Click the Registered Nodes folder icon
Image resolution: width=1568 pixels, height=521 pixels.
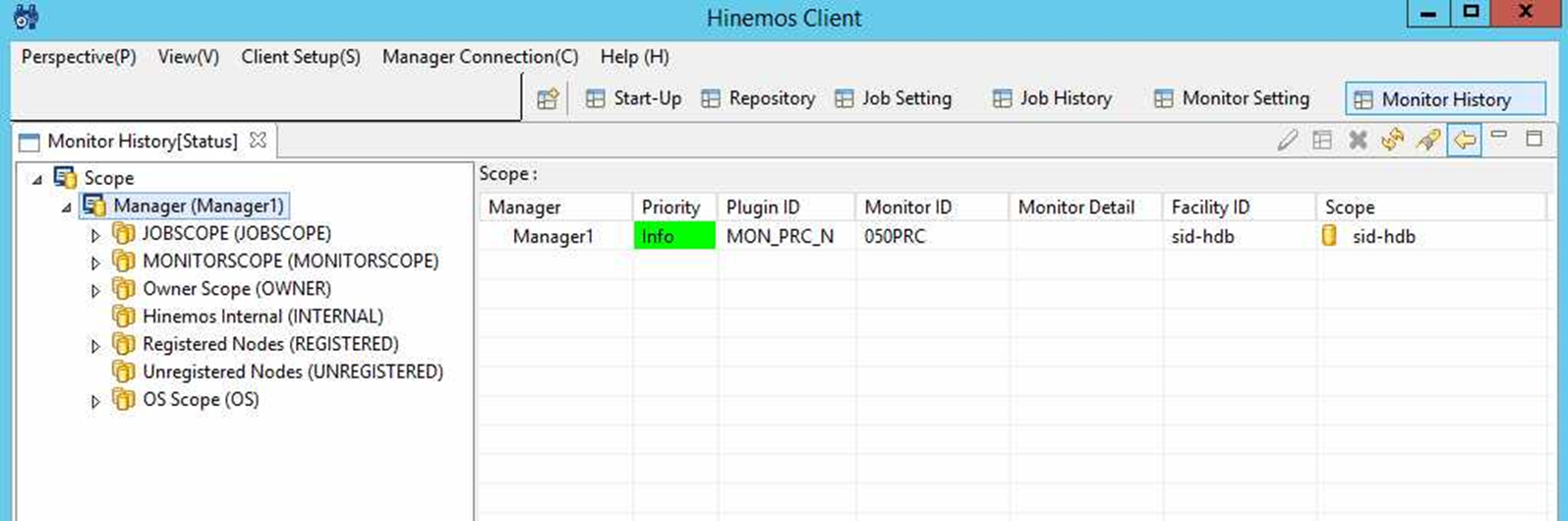124,344
